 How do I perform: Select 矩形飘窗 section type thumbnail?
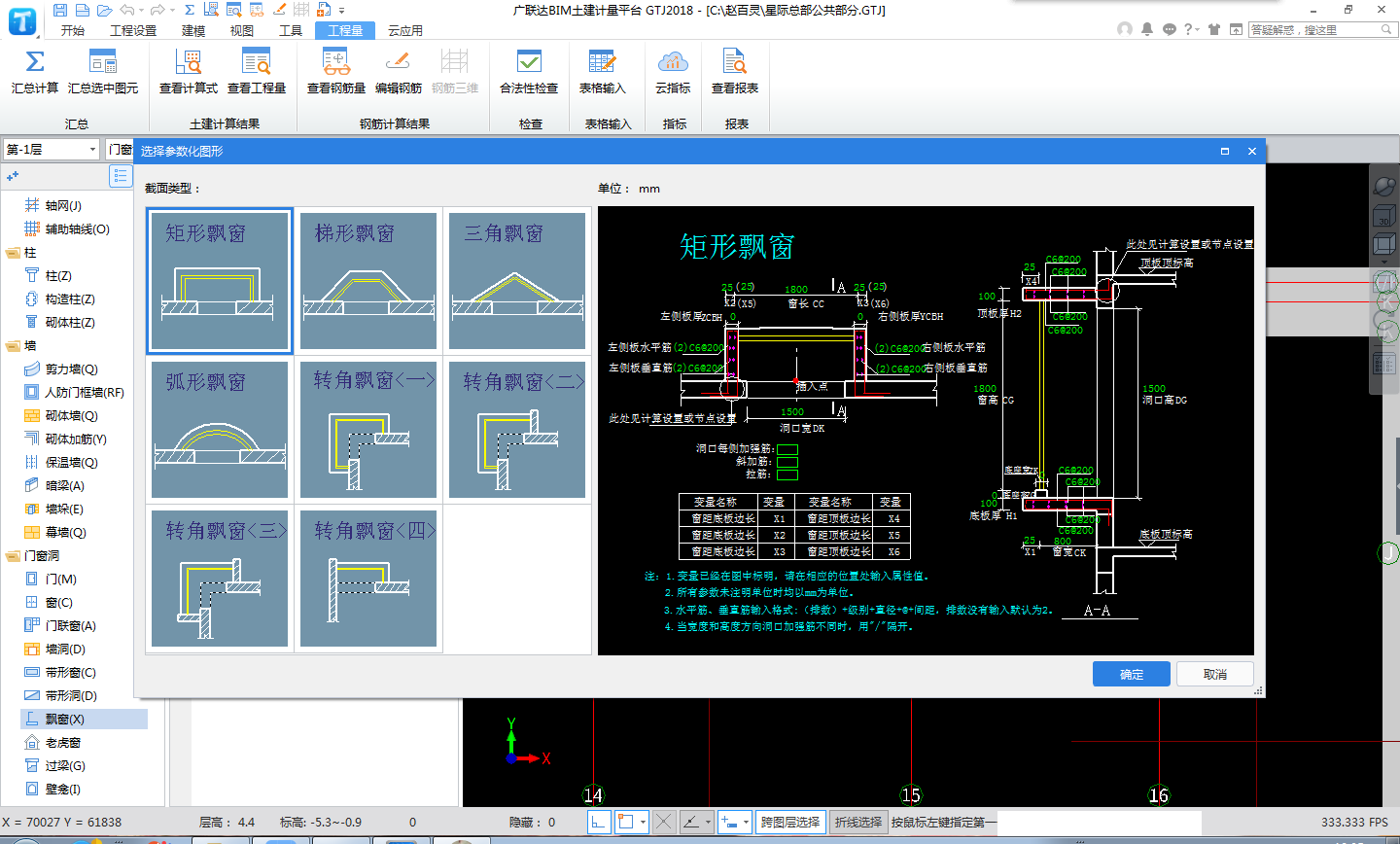click(x=220, y=281)
